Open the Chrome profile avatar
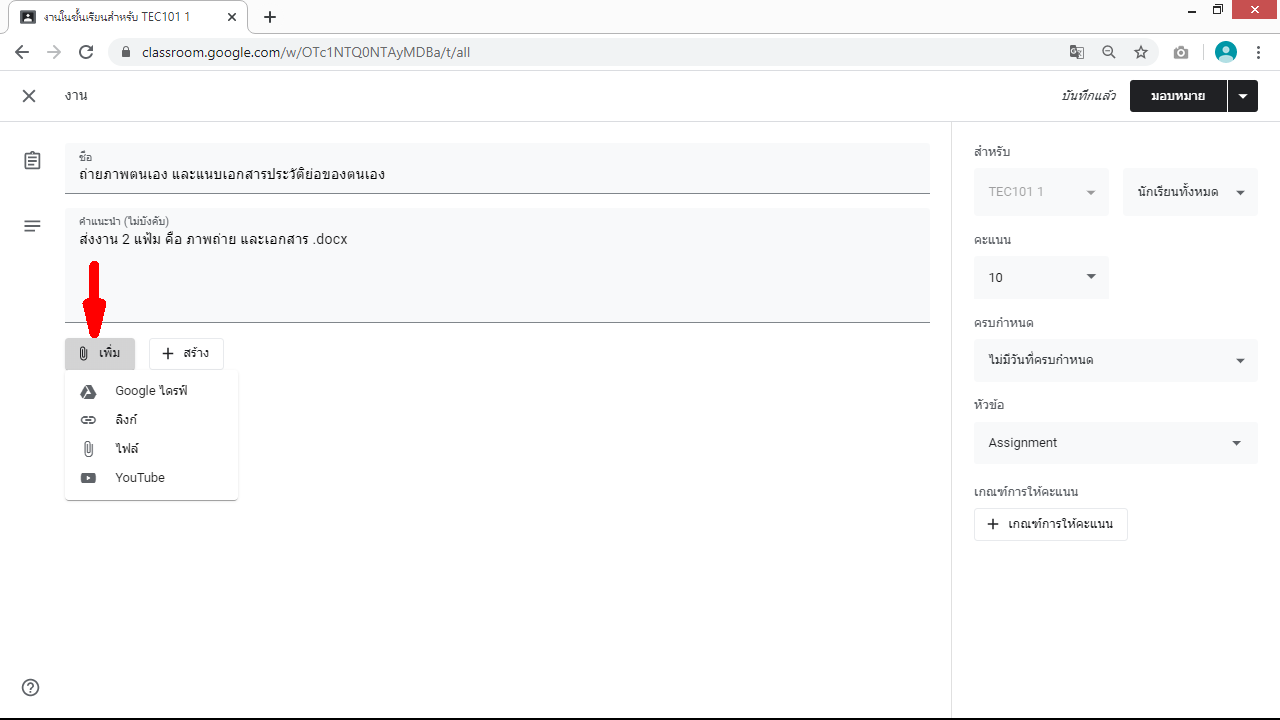This screenshot has width=1280, height=720. click(x=1225, y=52)
